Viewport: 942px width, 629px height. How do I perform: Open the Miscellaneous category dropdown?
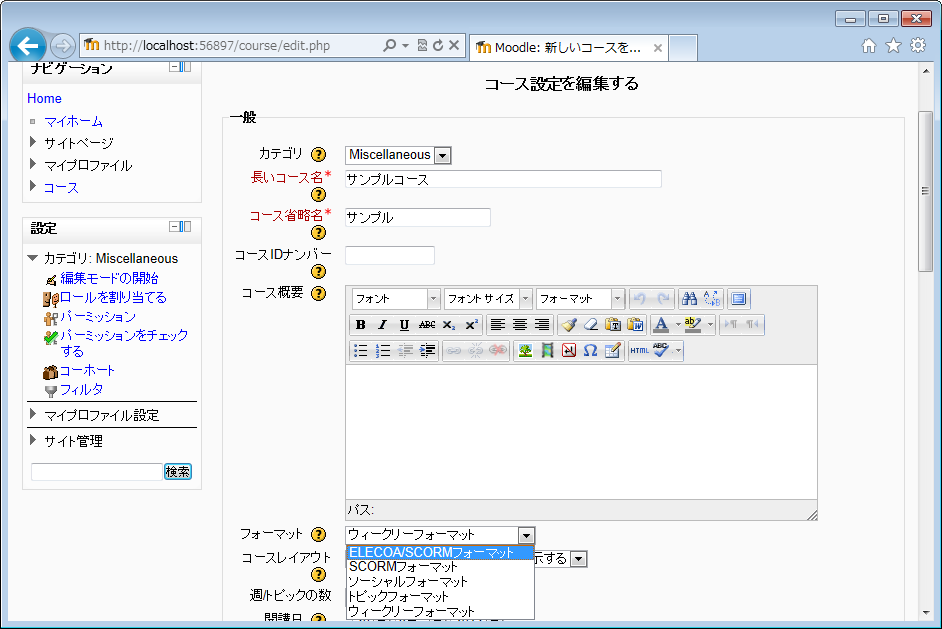[398, 155]
